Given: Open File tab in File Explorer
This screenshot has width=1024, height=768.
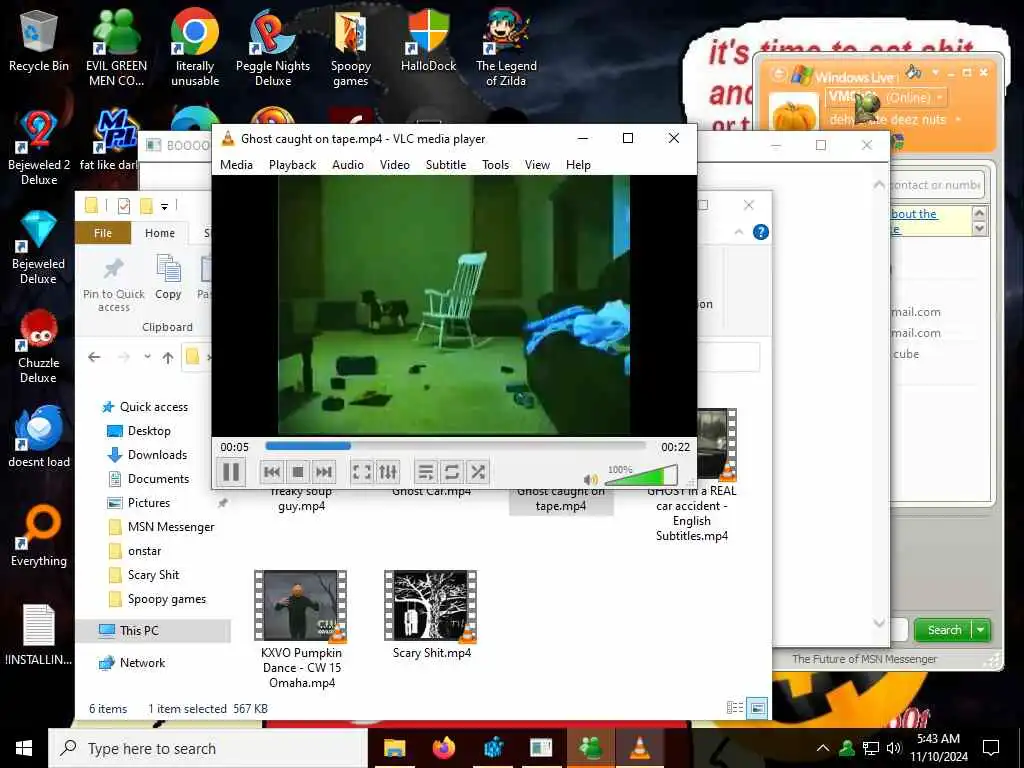Looking at the screenshot, I should [x=103, y=233].
